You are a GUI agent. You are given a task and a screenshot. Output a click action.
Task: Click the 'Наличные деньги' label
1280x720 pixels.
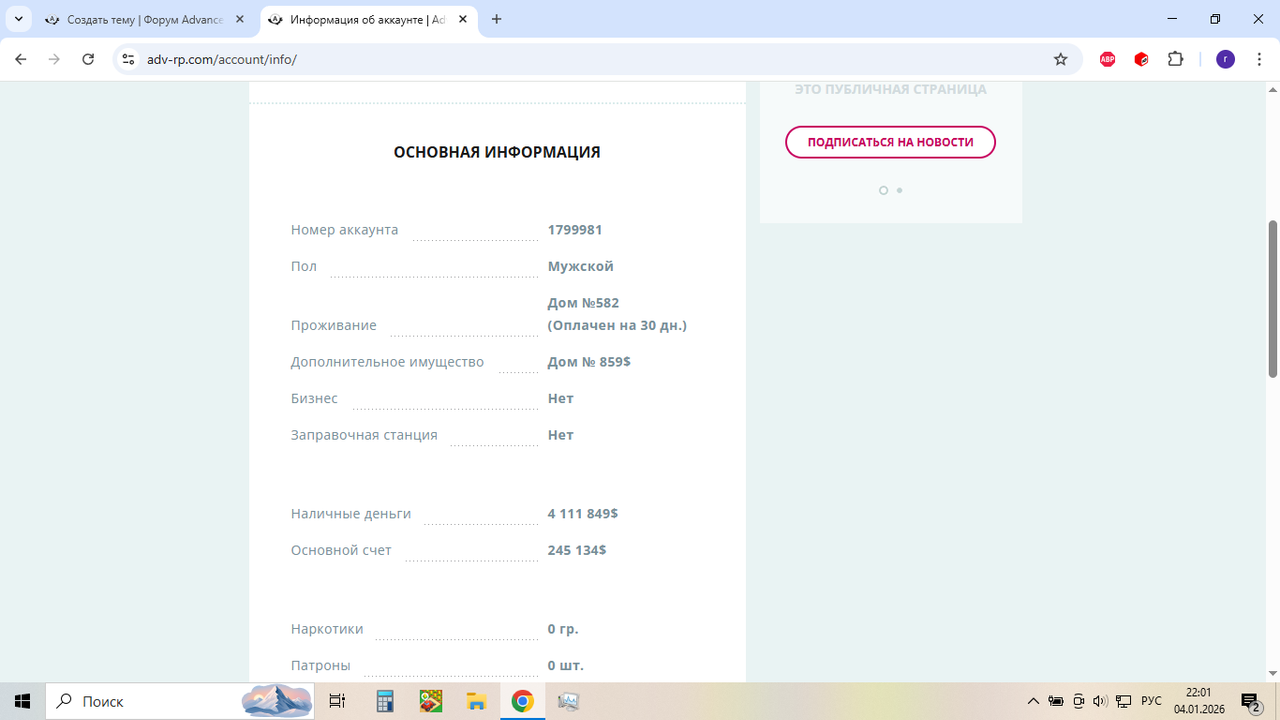tap(351, 514)
